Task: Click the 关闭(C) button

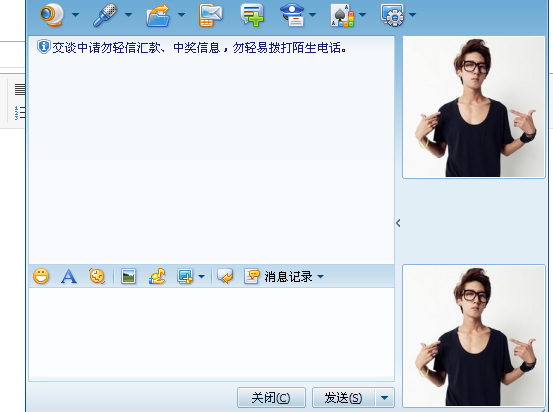Action: coord(271,398)
